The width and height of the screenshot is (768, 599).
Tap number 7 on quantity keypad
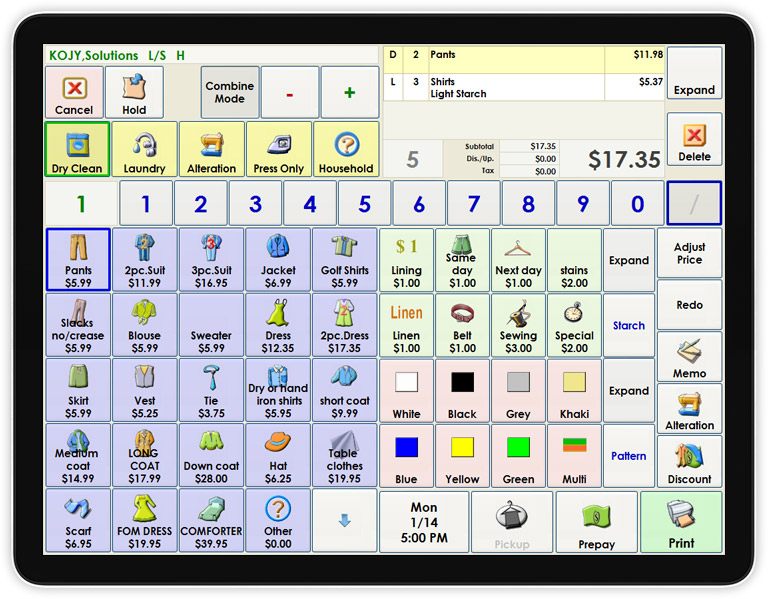coord(473,204)
